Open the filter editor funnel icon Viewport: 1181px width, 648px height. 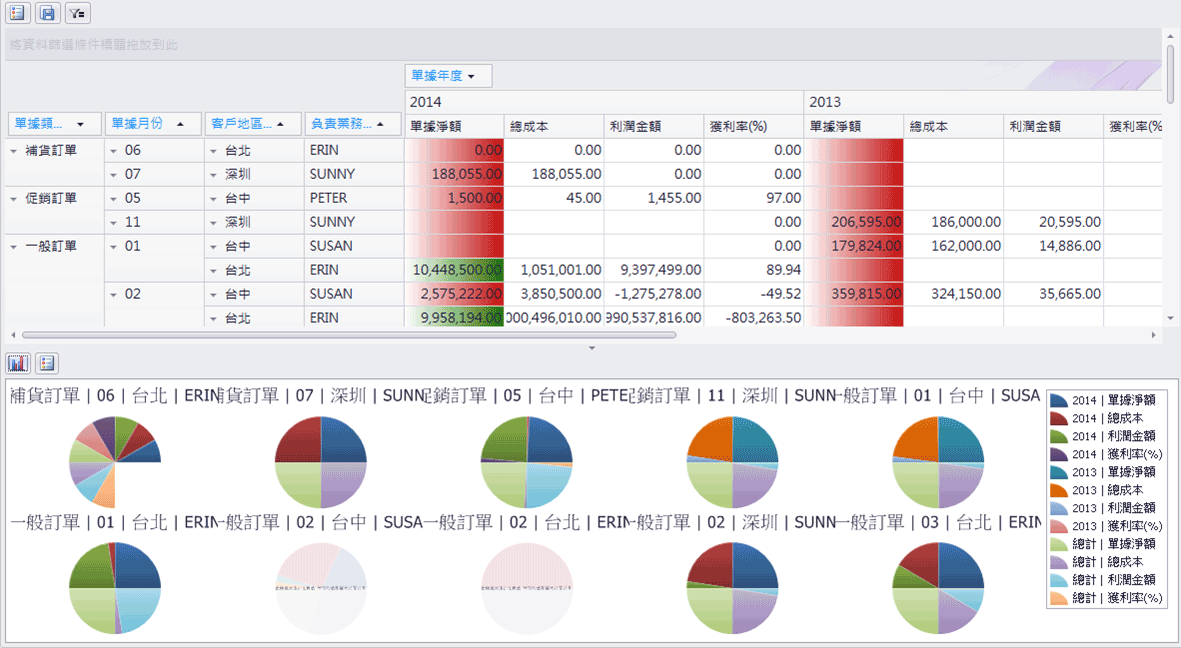78,13
